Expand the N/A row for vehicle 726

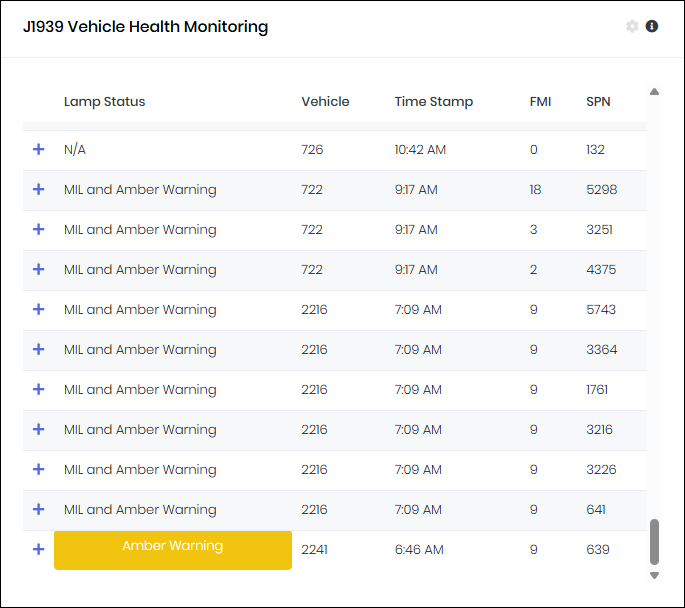click(x=39, y=149)
